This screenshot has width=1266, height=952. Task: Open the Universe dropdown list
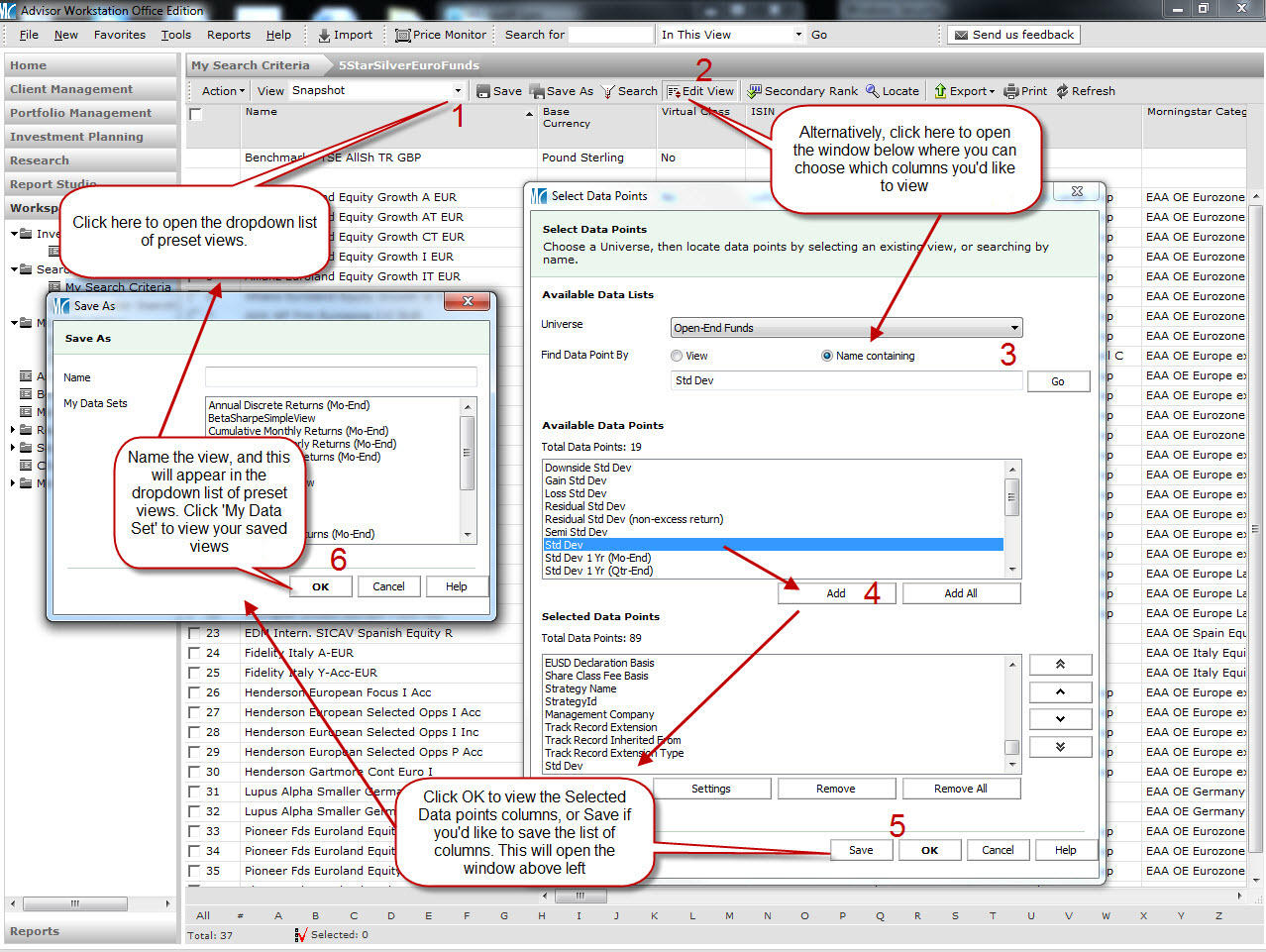1014,328
